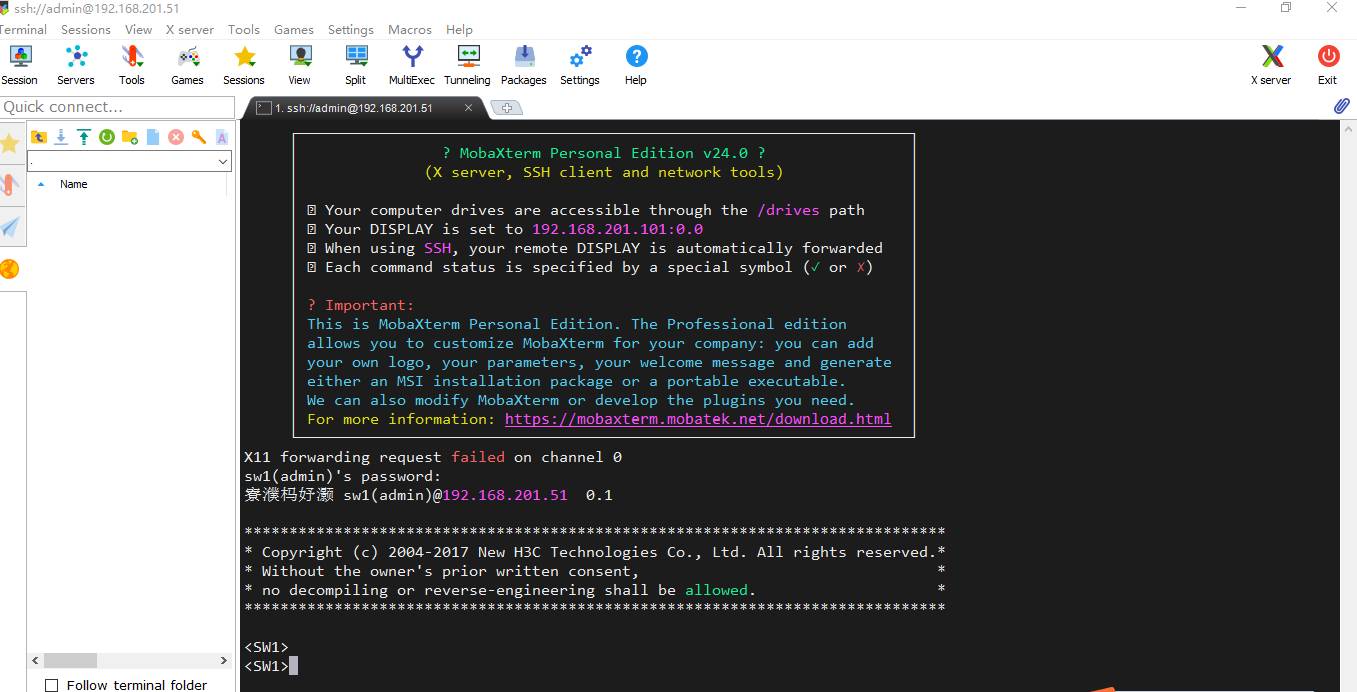This screenshot has width=1357, height=692.
Task: Click the orange key-shaped icon in file browser
Action: (199, 137)
